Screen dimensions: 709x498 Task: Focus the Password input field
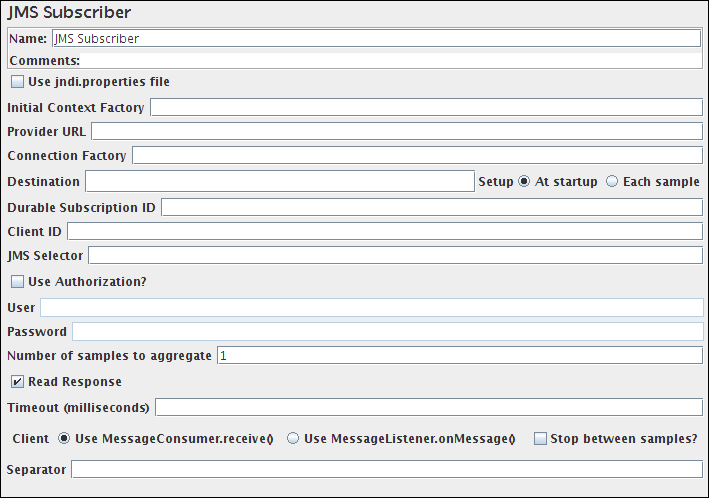(387, 332)
